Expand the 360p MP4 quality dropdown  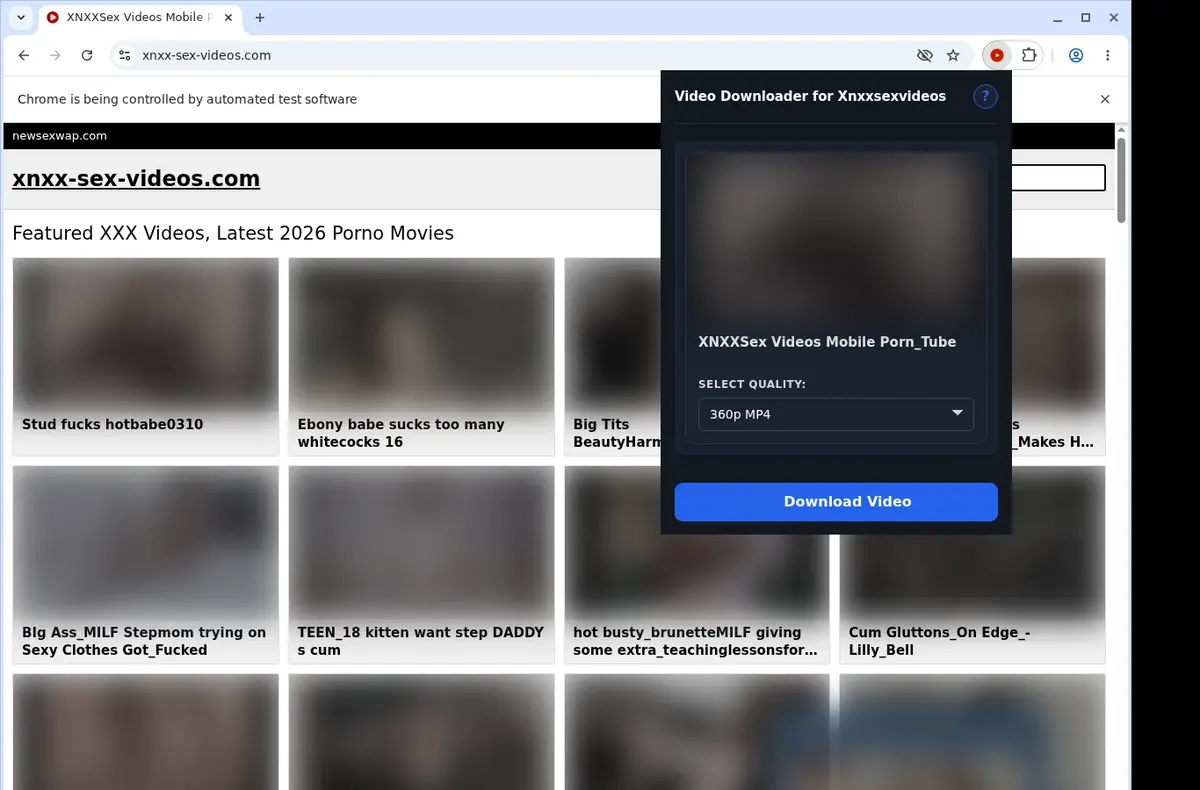(836, 414)
